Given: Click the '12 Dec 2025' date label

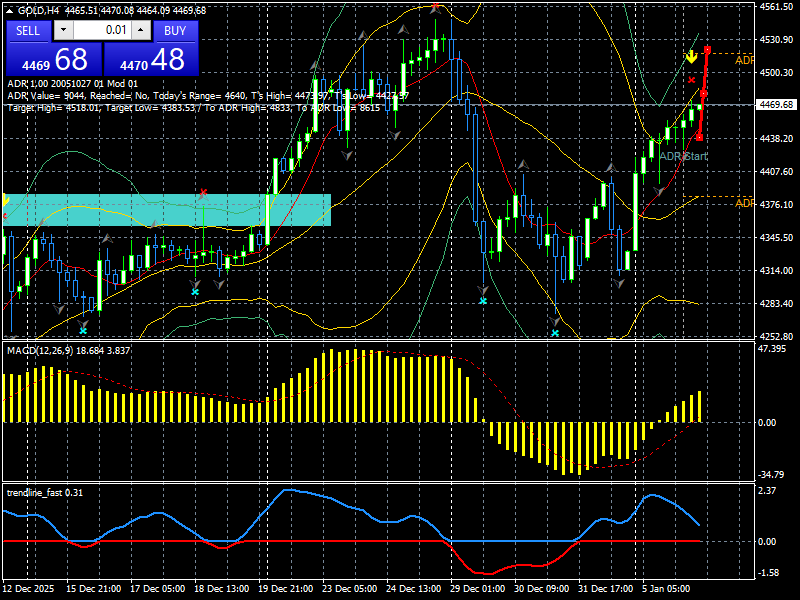Looking at the screenshot, I should 28,589.
